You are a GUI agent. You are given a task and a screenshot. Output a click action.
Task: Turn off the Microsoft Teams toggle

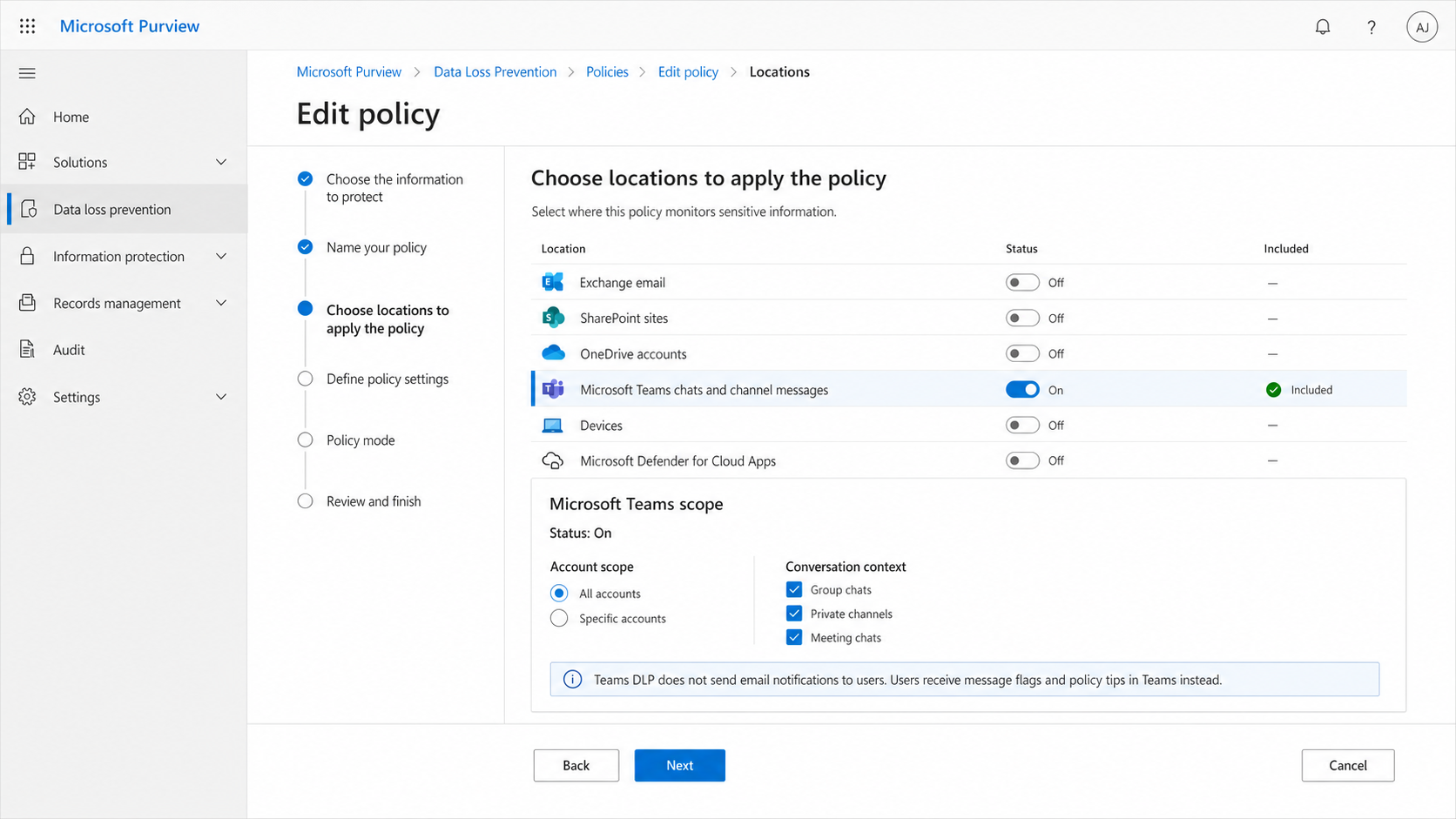1022,390
